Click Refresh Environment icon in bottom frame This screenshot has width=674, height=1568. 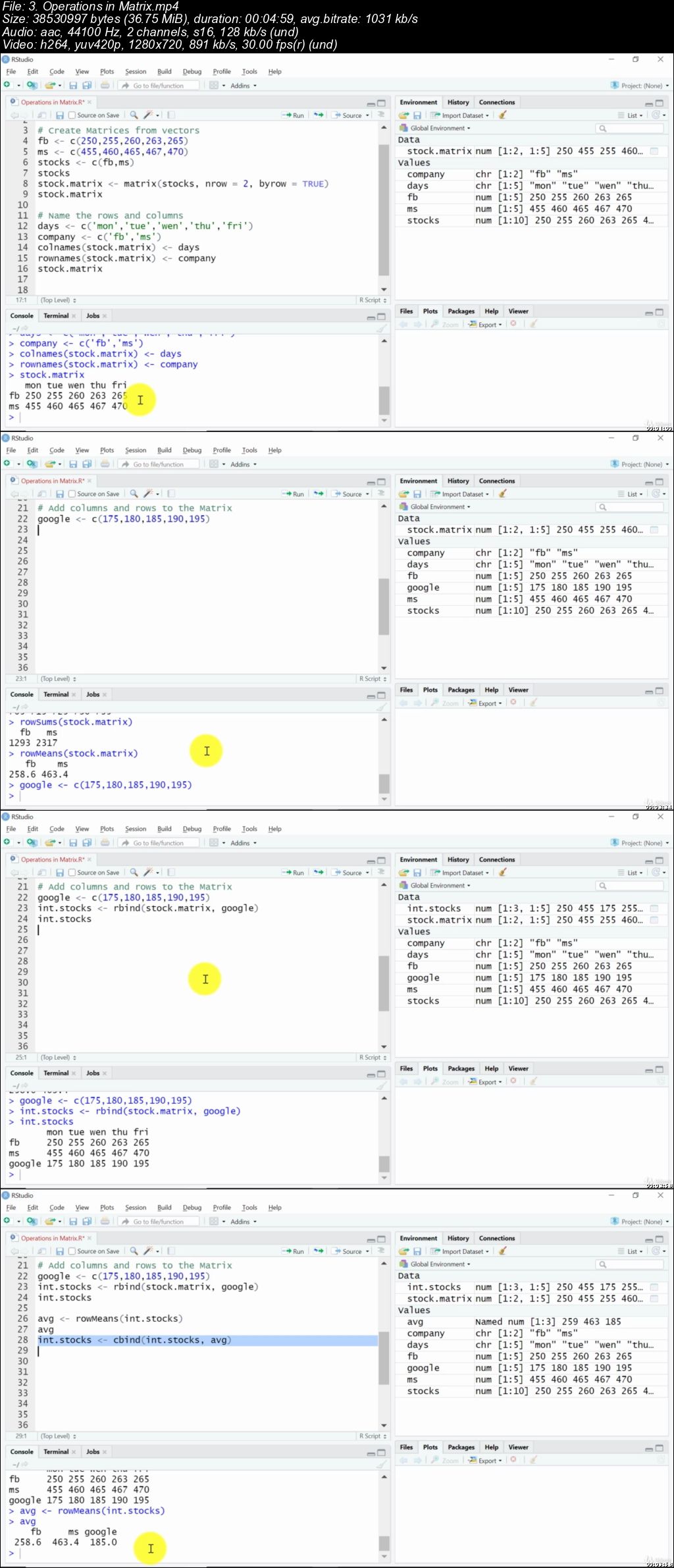656,1251
